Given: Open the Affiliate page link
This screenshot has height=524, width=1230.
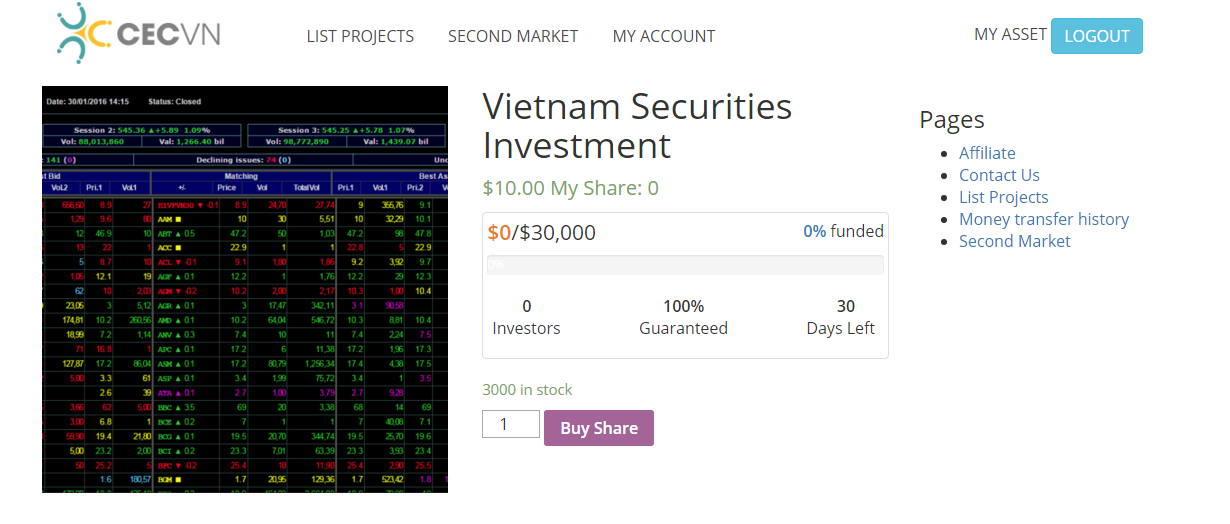Looking at the screenshot, I should pos(987,153).
